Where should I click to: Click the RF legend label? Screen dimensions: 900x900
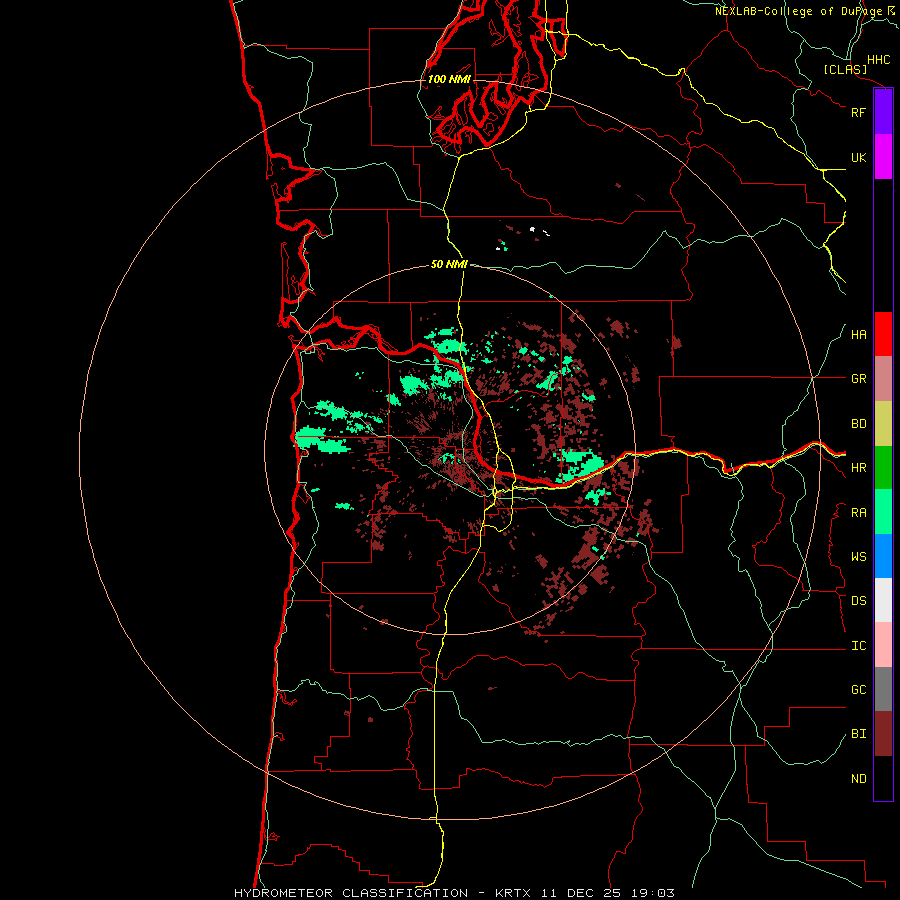858,112
